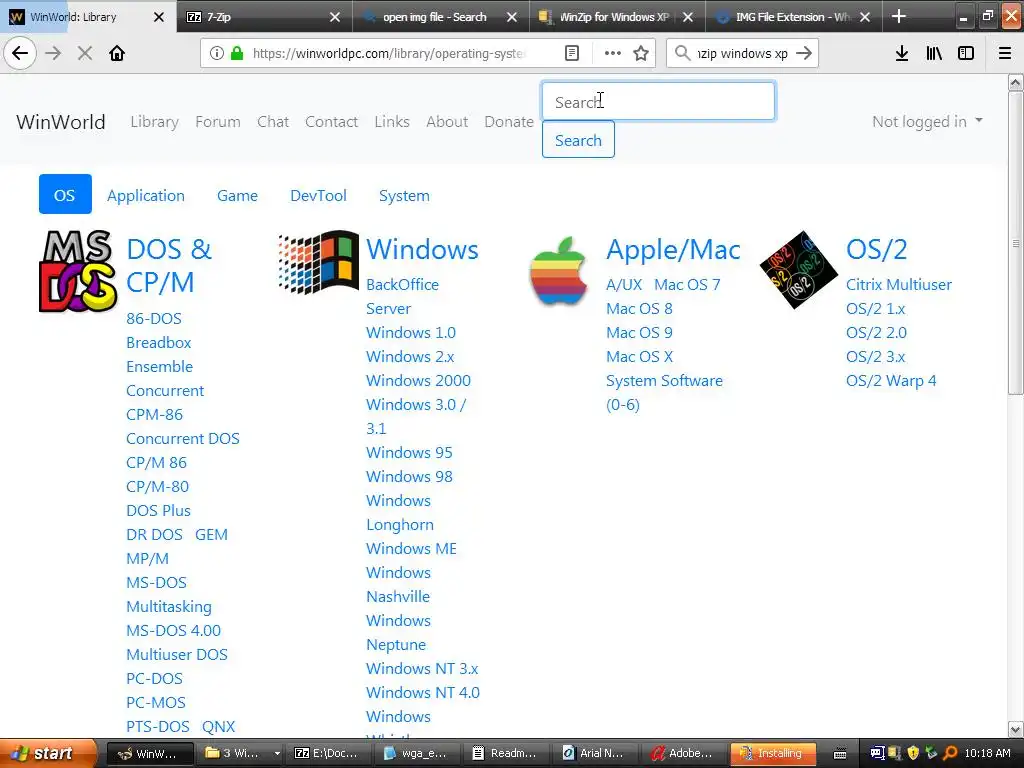Click the scrollbar up arrow

coord(1015,82)
